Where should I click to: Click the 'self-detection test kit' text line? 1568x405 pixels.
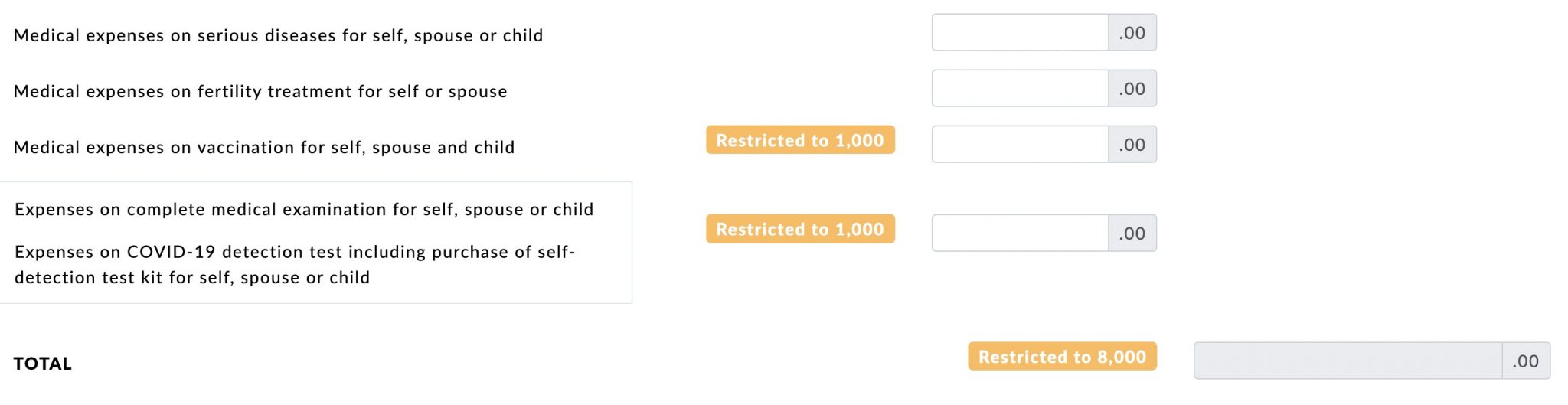pos(192,278)
